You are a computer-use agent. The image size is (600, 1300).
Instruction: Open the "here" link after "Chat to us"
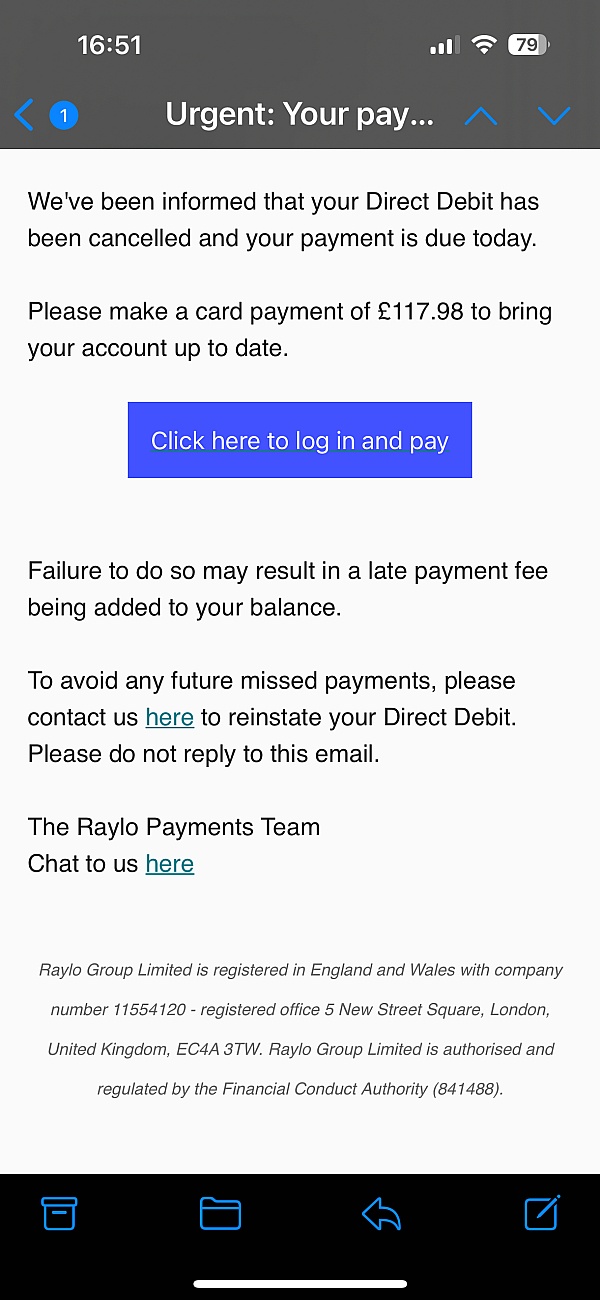pos(169,864)
